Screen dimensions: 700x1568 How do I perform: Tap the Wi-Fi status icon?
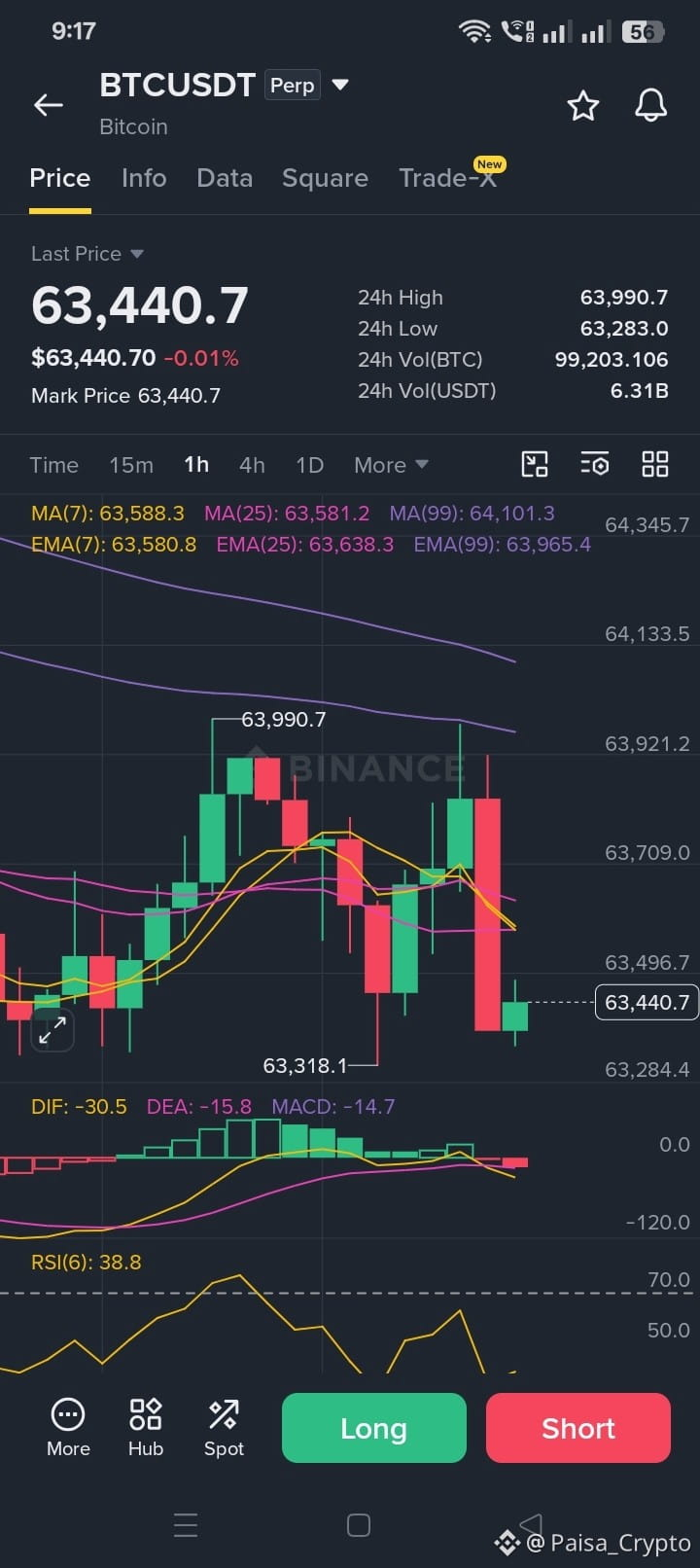(474, 31)
